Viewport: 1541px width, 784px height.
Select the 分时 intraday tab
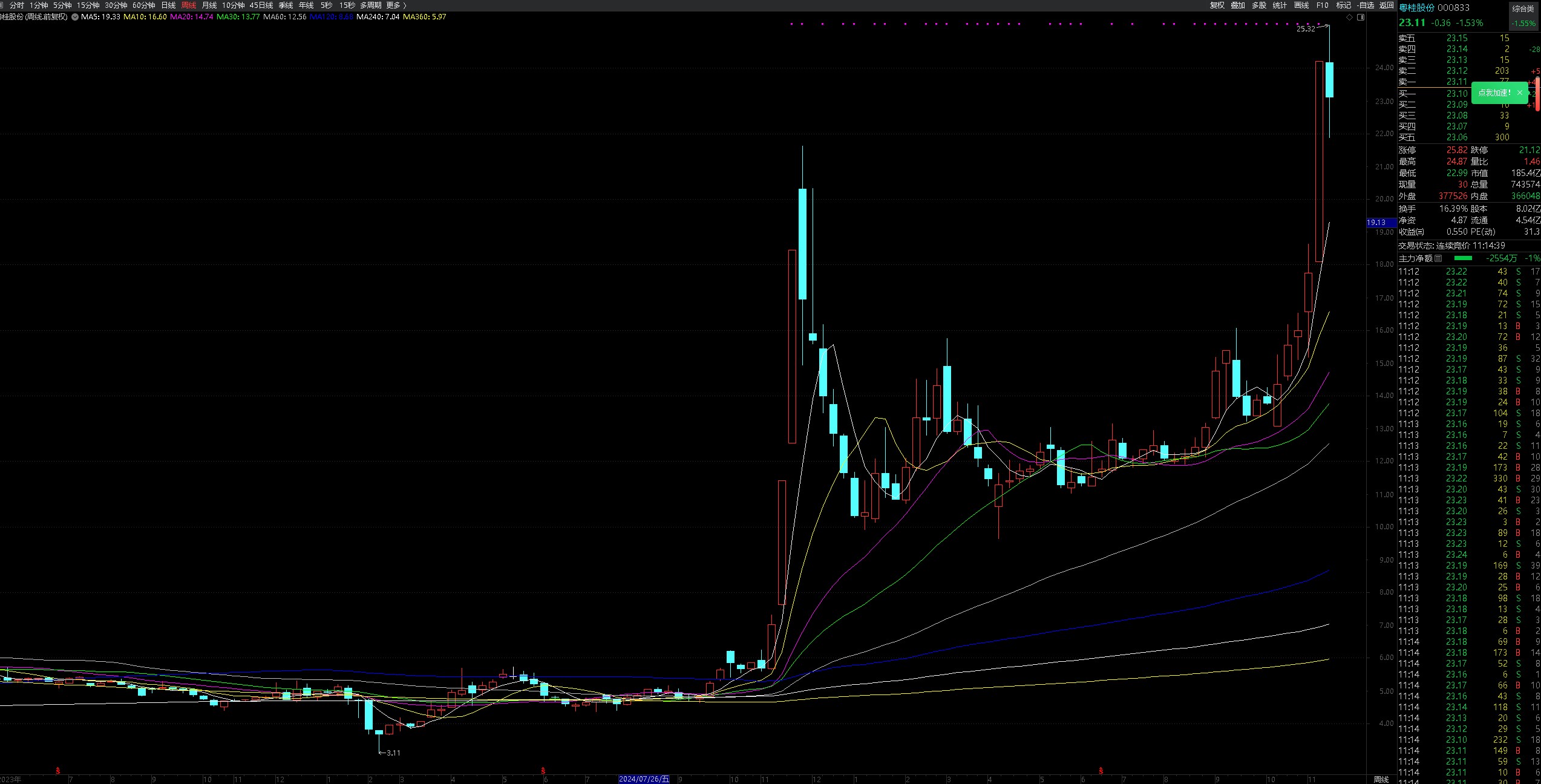[17, 5]
